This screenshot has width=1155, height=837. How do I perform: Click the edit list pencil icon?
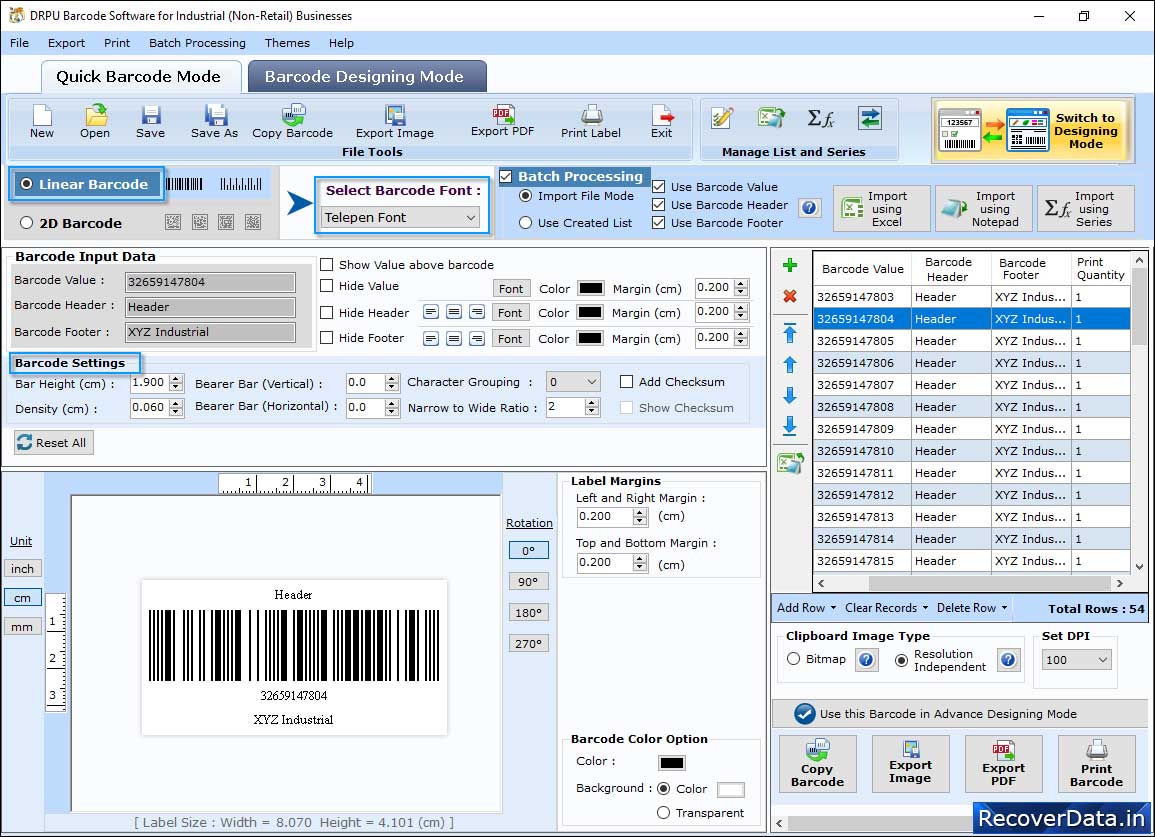[722, 118]
